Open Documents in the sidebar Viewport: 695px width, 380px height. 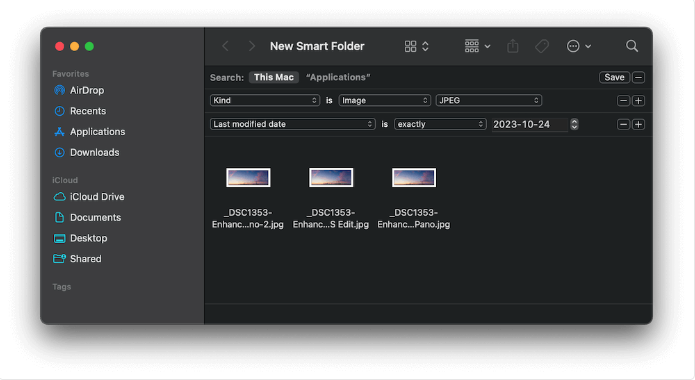(87, 218)
